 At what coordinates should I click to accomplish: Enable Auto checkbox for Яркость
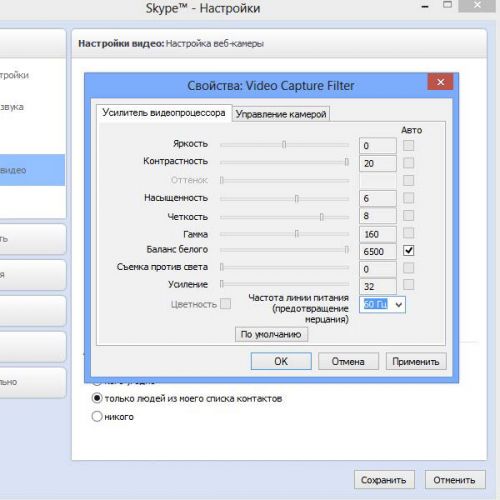pyautogui.click(x=408, y=145)
